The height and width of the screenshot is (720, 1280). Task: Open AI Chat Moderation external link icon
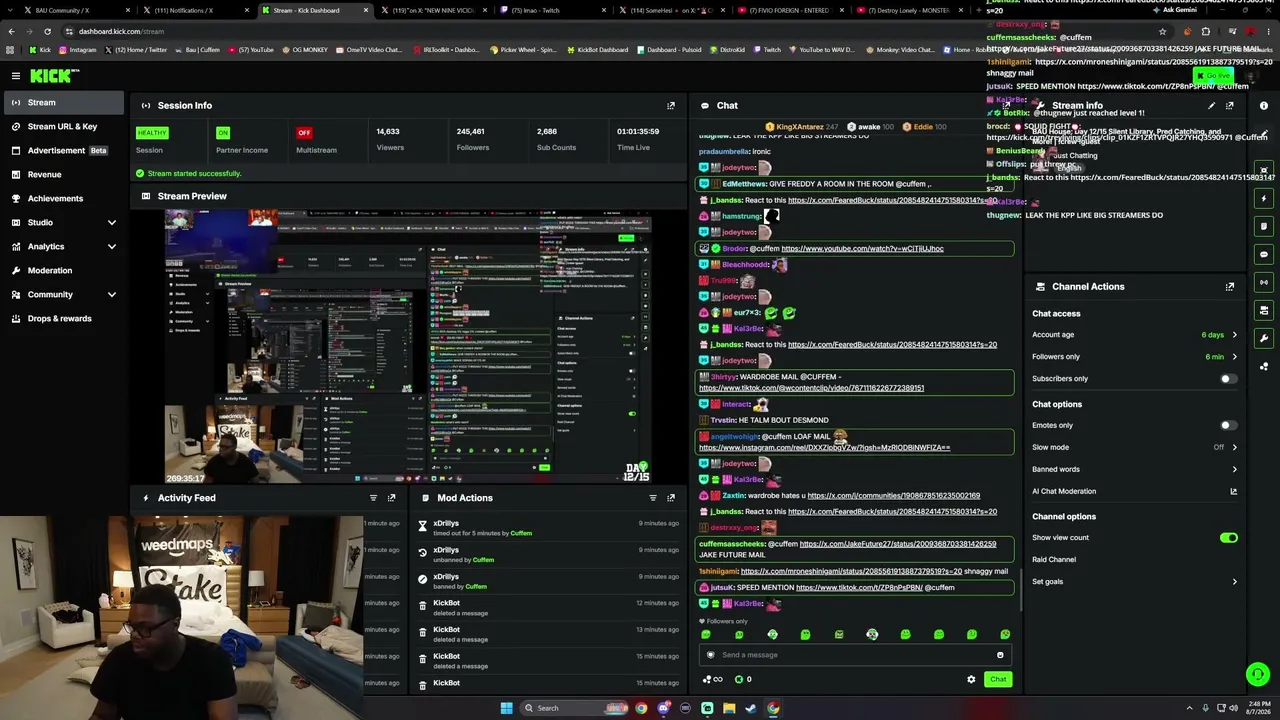1233,491
